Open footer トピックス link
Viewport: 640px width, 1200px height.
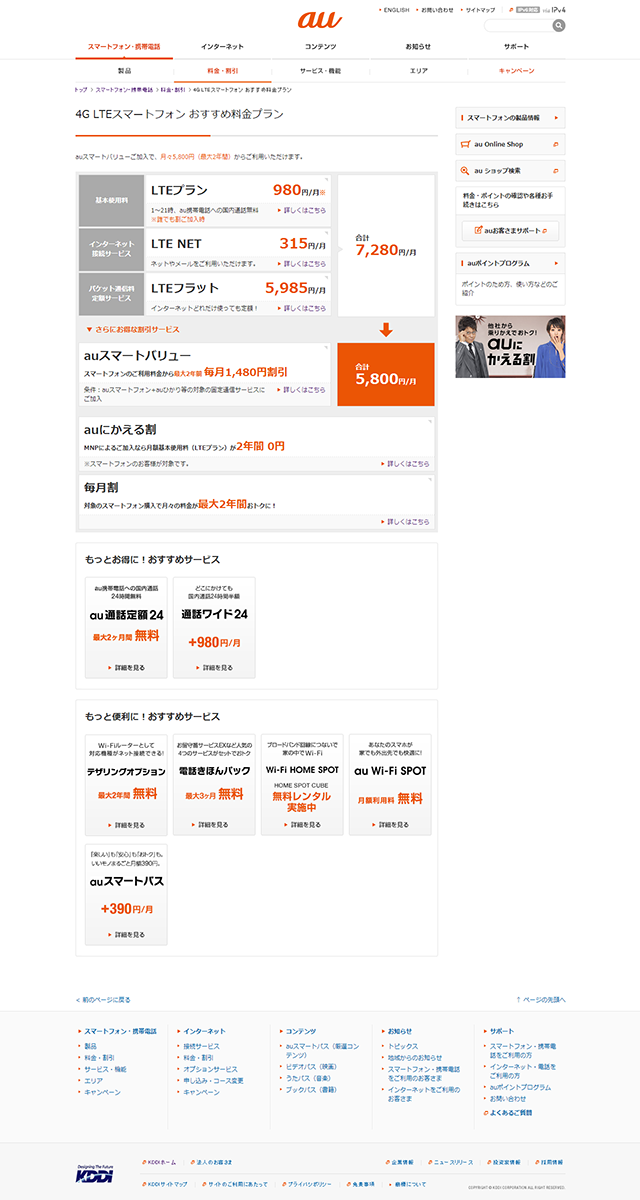click(x=403, y=1046)
